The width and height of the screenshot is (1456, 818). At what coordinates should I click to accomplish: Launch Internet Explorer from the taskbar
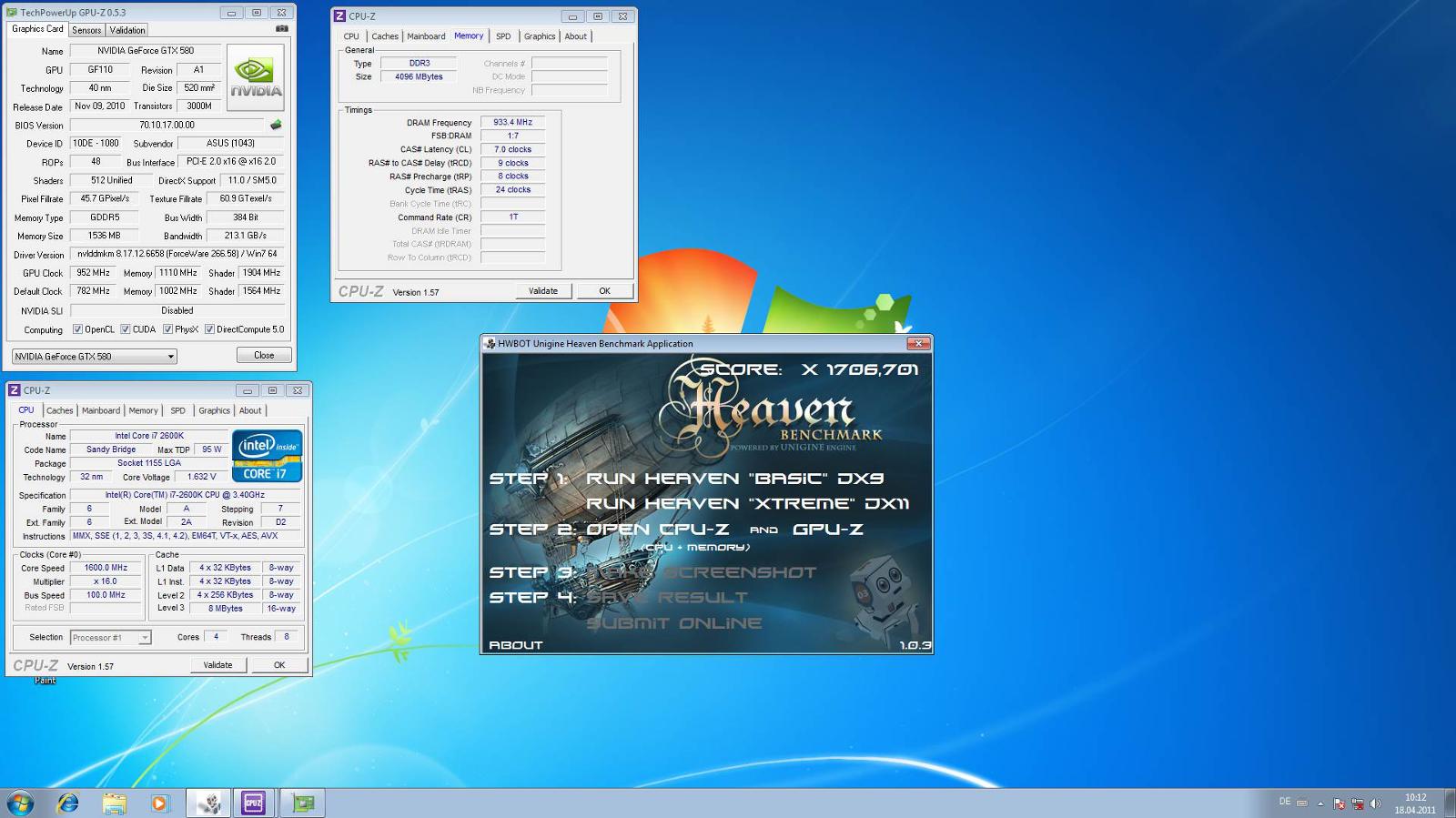click(x=67, y=803)
